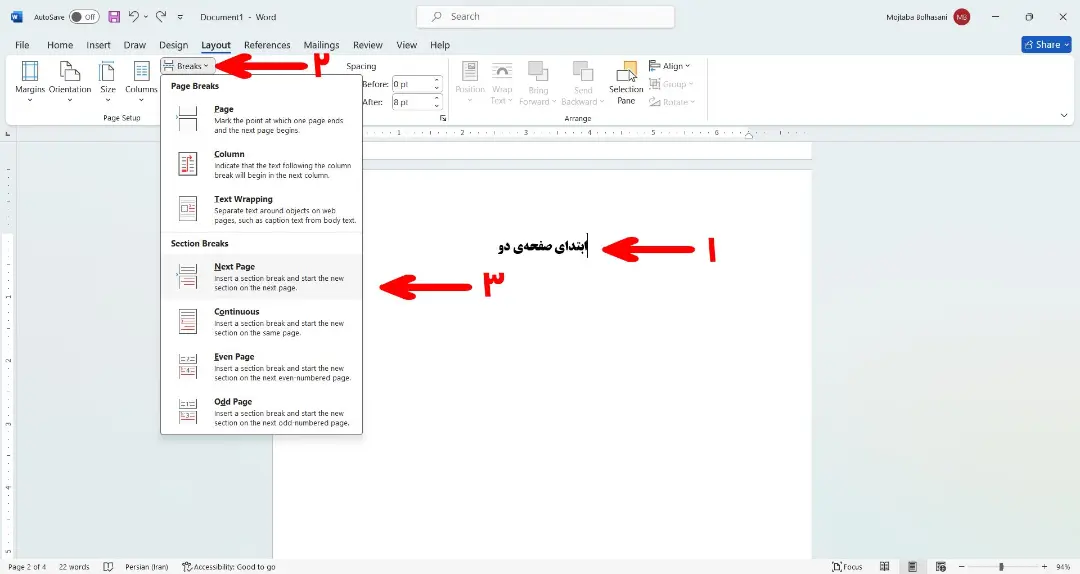
Task: Switch to Web Layout view button
Action: (941, 566)
